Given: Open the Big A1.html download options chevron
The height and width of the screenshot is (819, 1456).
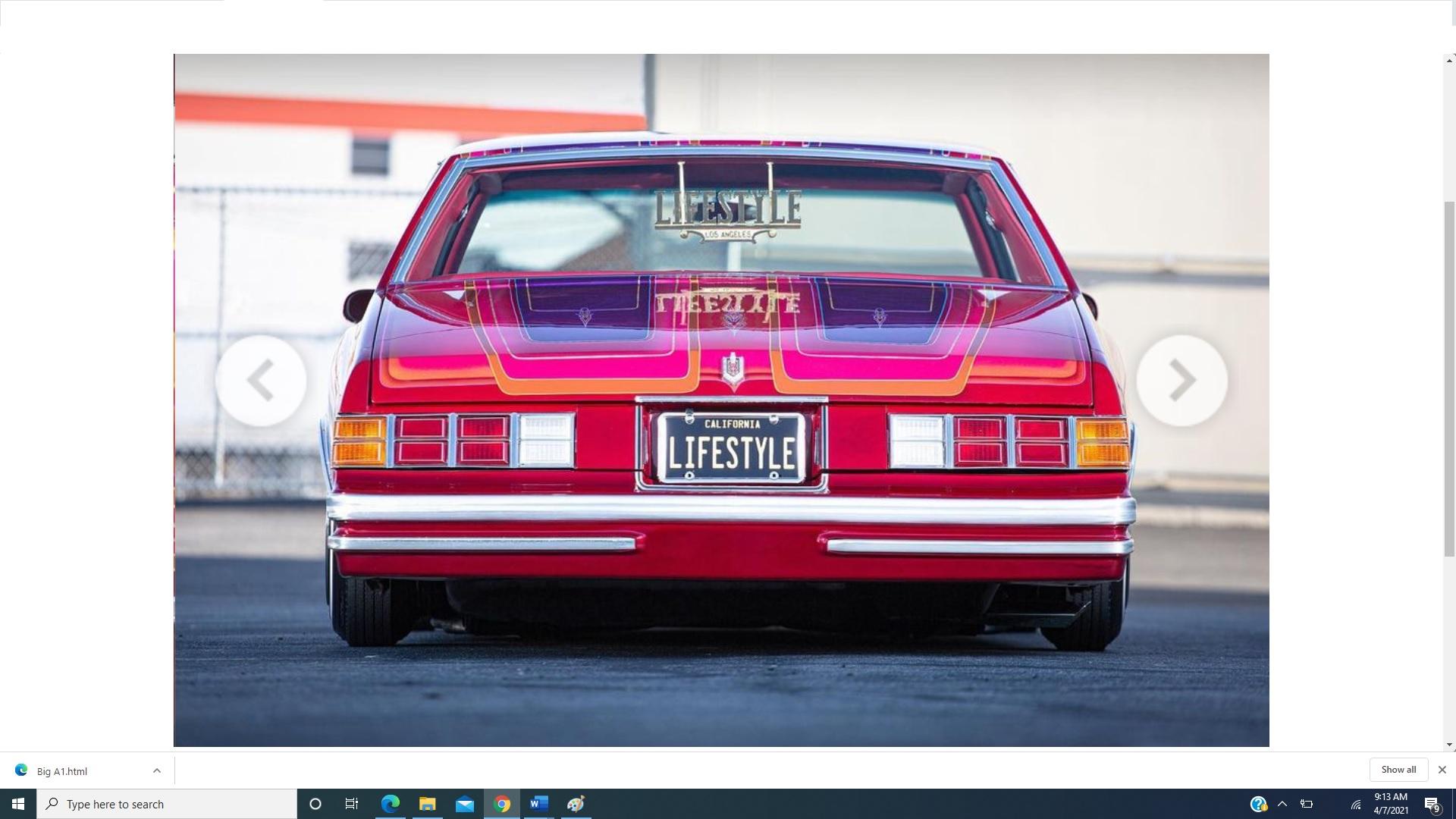Looking at the screenshot, I should tap(157, 770).
